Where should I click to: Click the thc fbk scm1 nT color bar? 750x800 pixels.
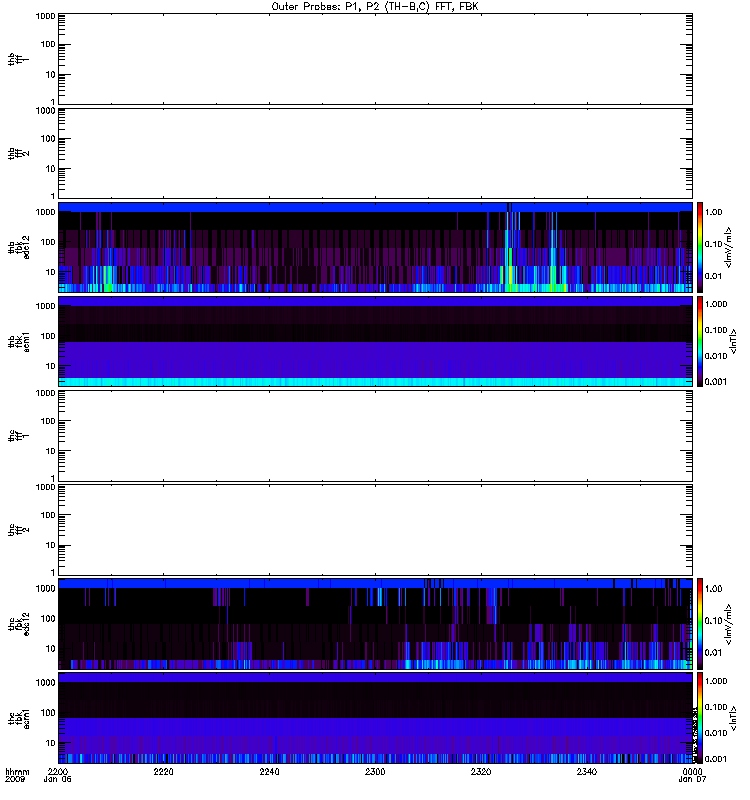[x=699, y=718]
